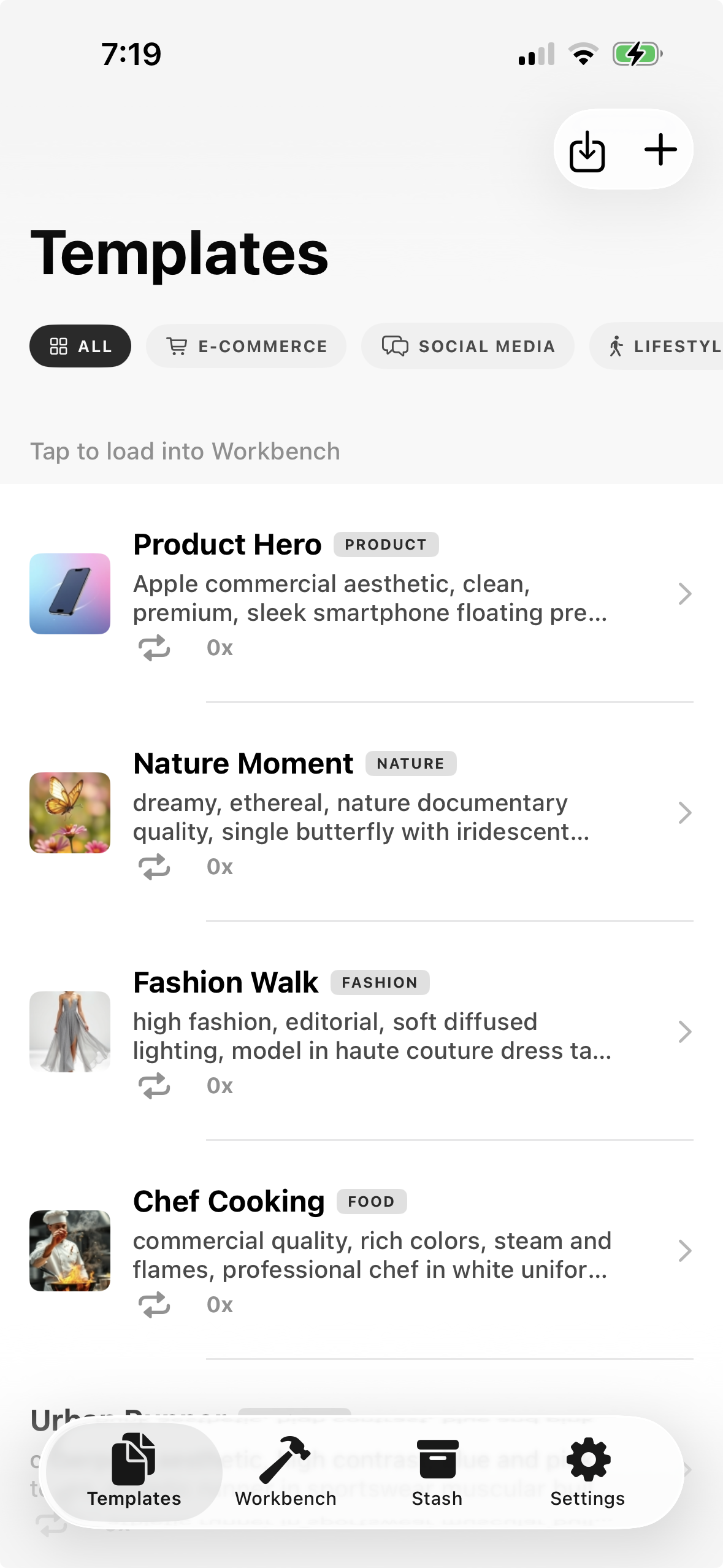
Task: Open Nature Moment via chevron arrow
Action: (x=684, y=813)
